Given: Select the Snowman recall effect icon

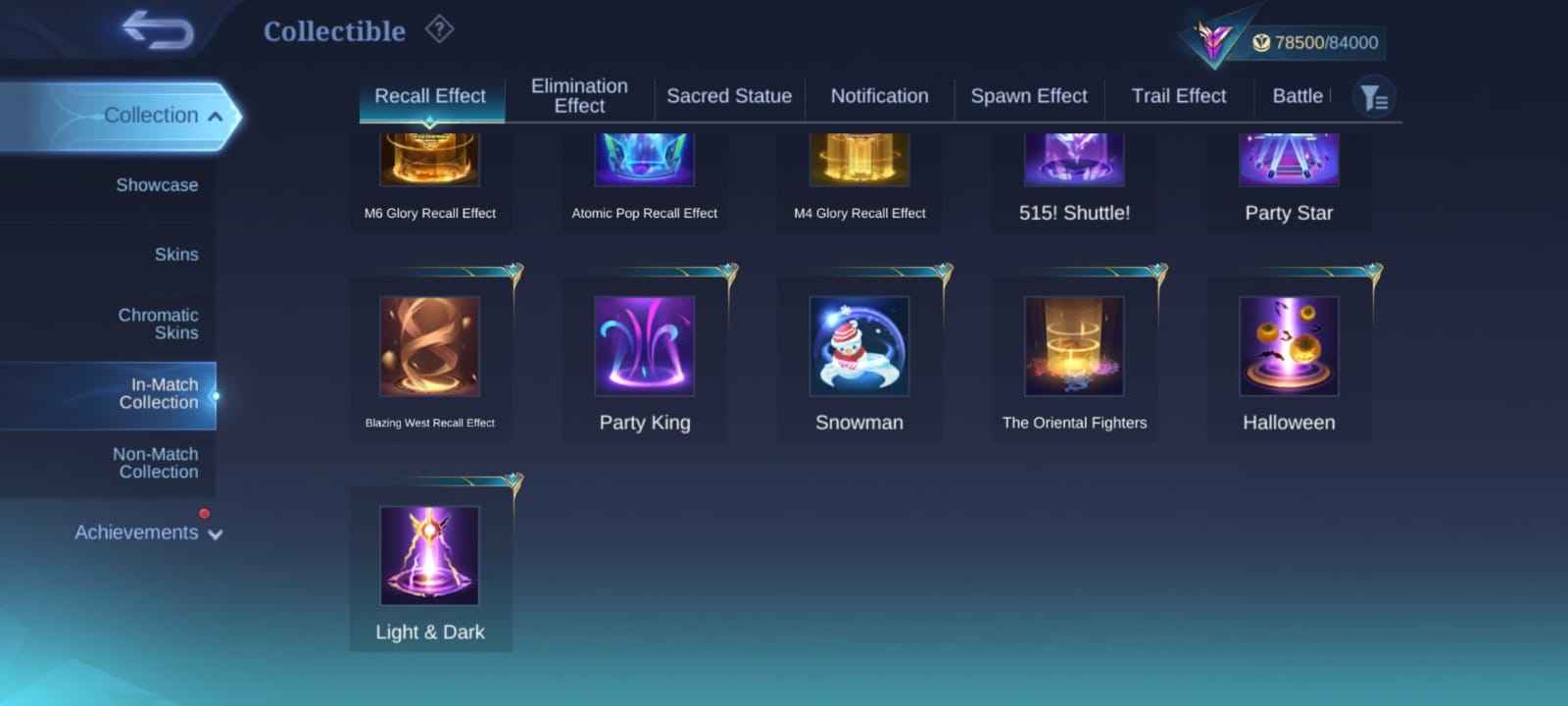Looking at the screenshot, I should pyautogui.click(x=859, y=346).
